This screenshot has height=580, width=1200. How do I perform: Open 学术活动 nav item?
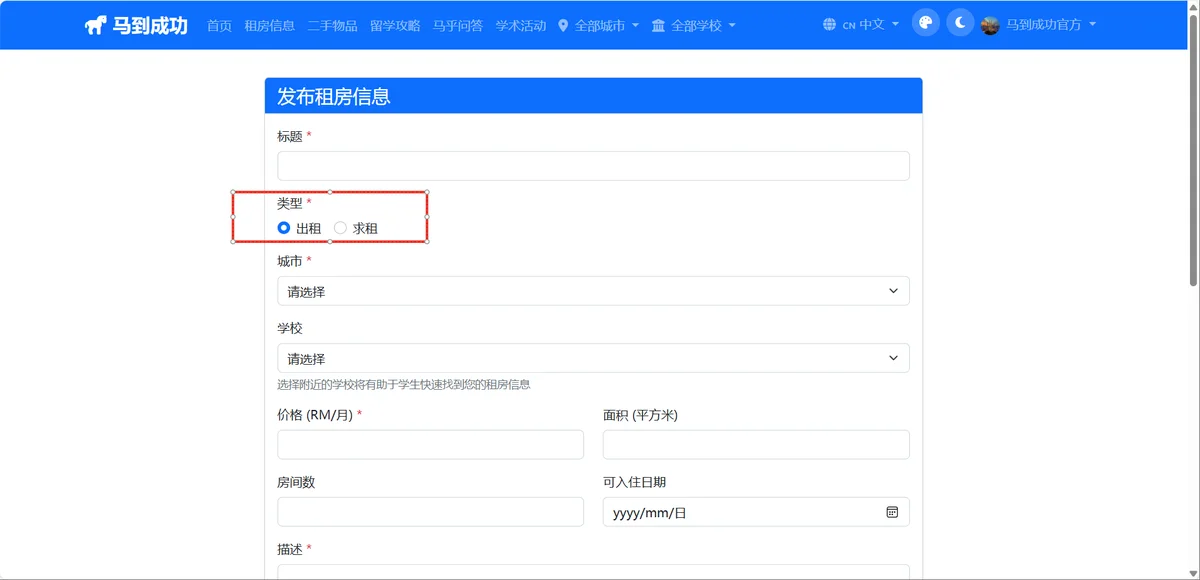click(x=521, y=25)
